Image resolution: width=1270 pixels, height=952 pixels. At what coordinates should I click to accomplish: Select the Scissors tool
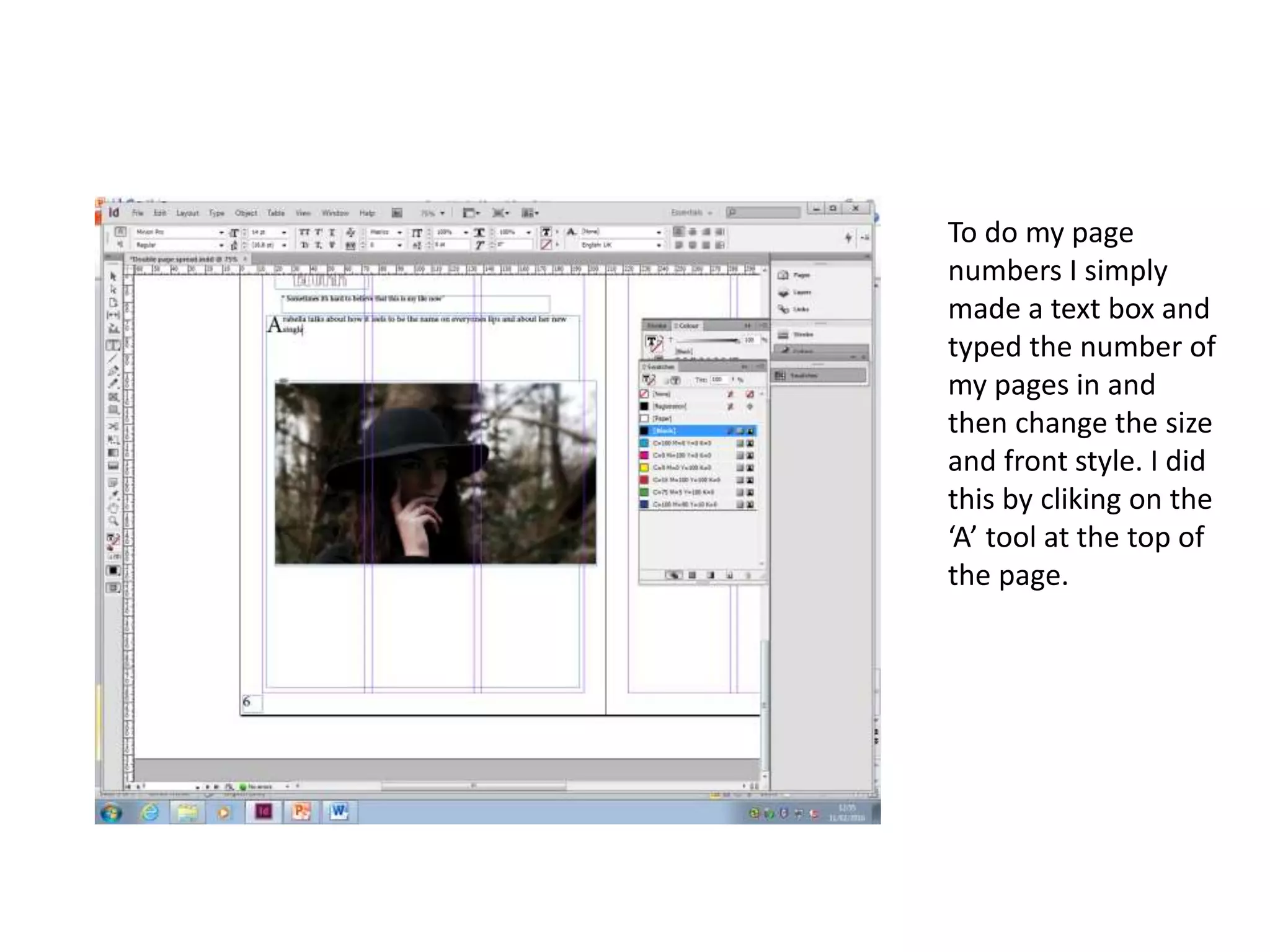[x=113, y=426]
